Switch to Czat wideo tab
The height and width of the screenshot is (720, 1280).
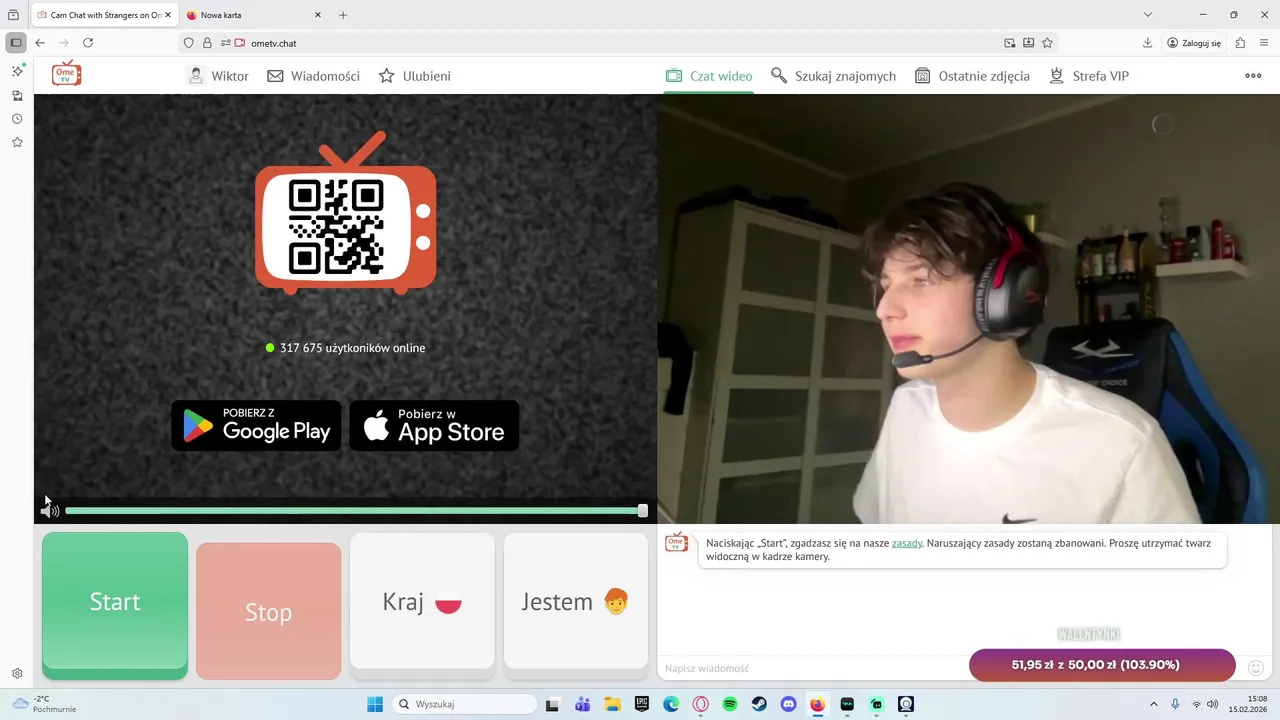[x=709, y=76]
